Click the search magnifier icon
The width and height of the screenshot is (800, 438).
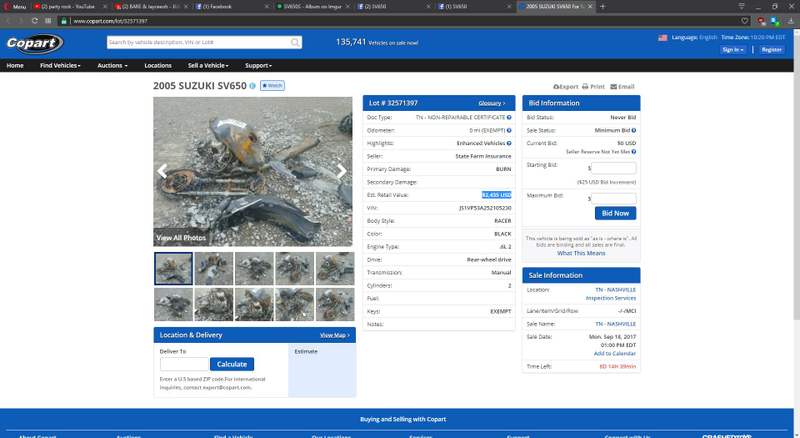[x=295, y=42]
